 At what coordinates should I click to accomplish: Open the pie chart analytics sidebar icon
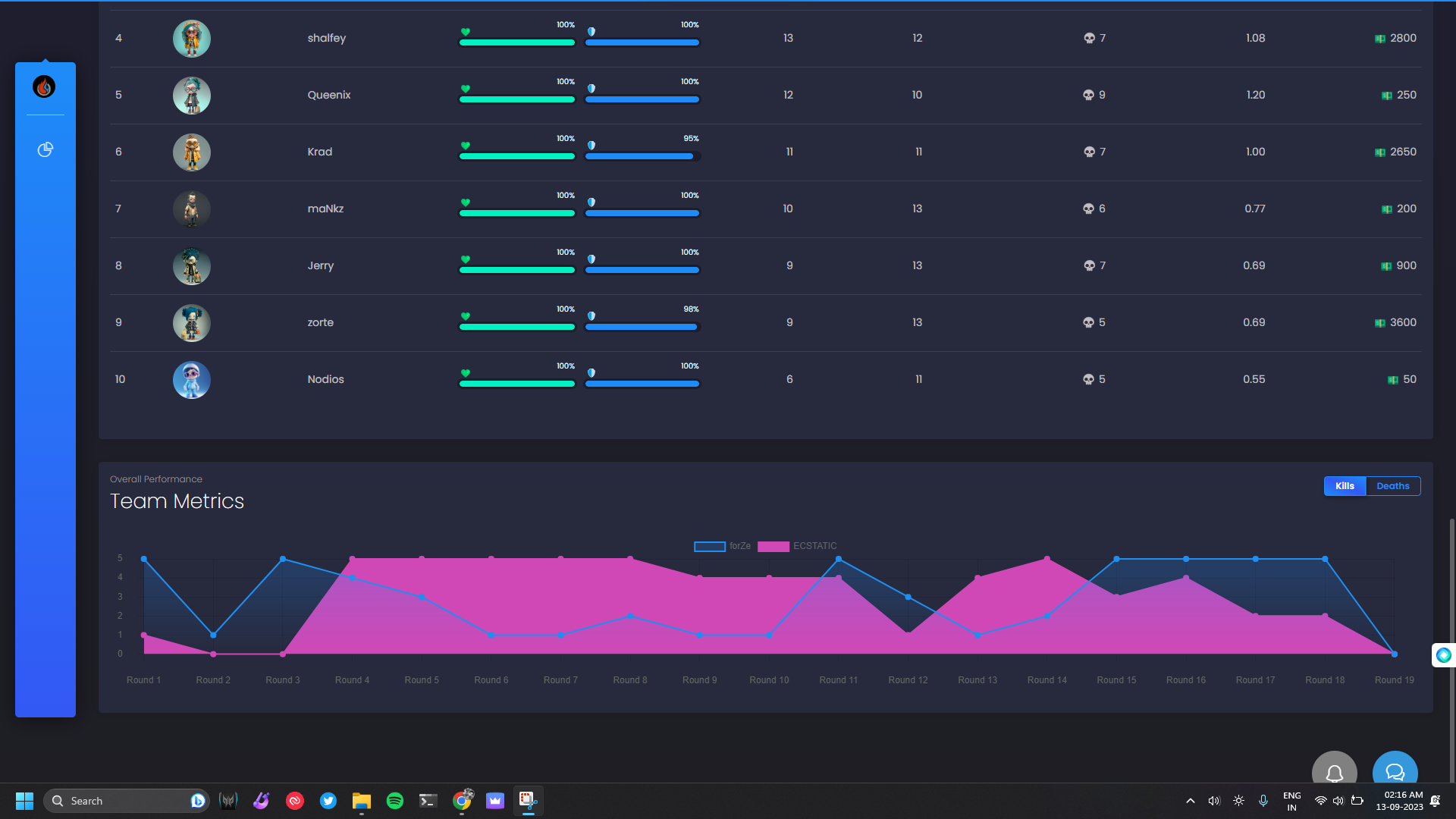(x=45, y=149)
